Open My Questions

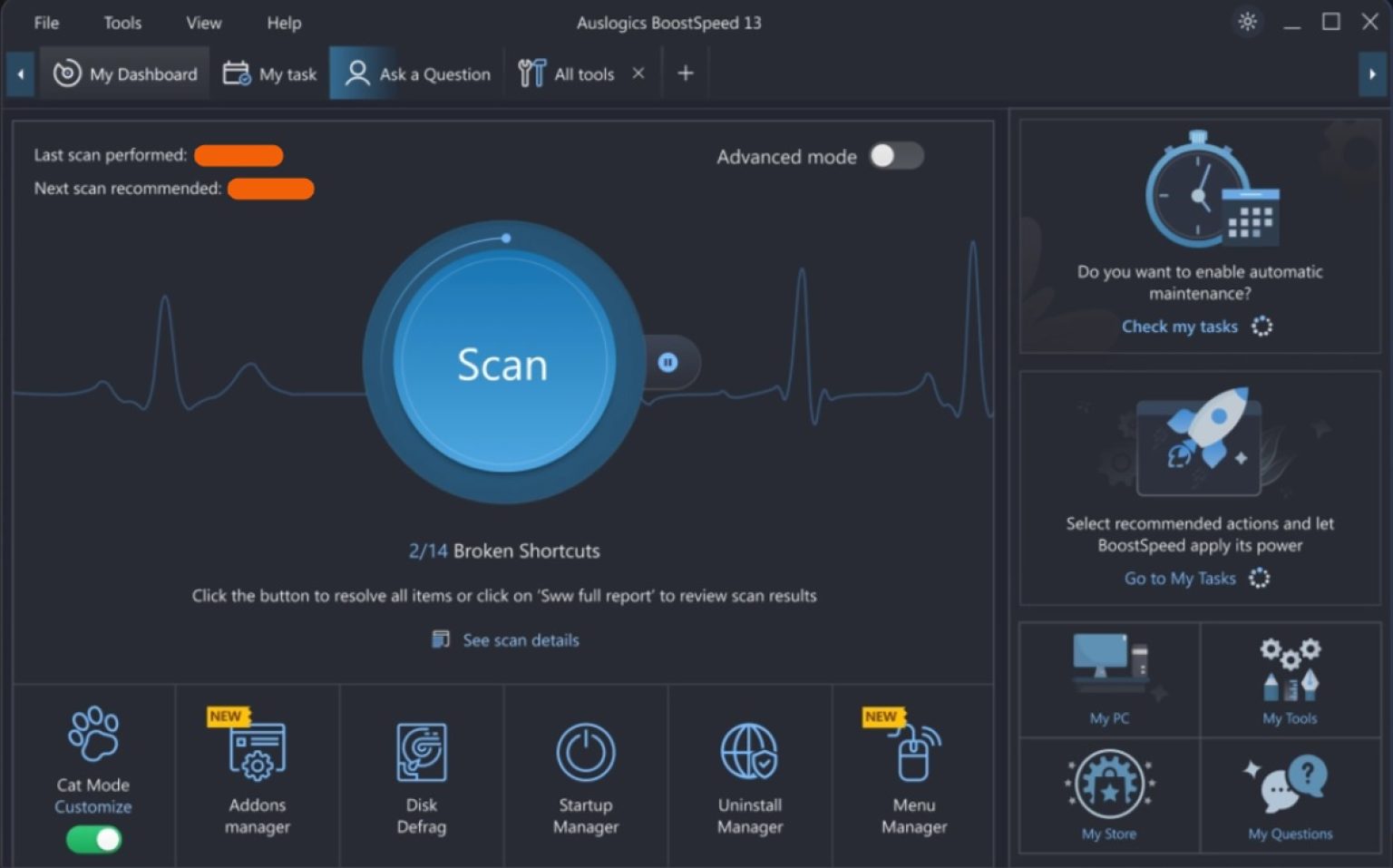1290,795
